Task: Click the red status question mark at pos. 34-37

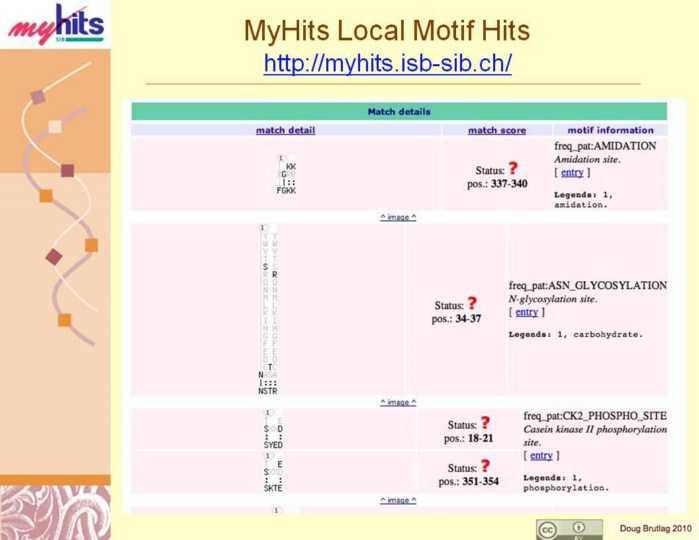Action: tap(472, 304)
